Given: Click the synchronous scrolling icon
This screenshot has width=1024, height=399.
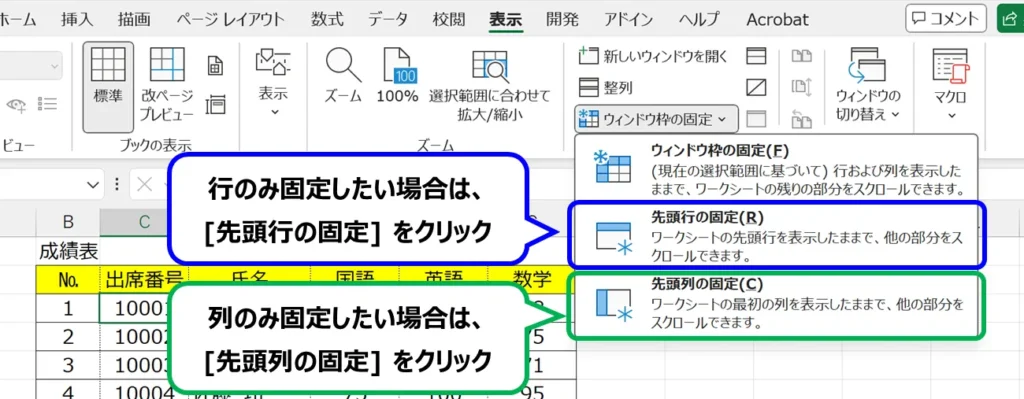Looking at the screenshot, I should coord(801,87).
